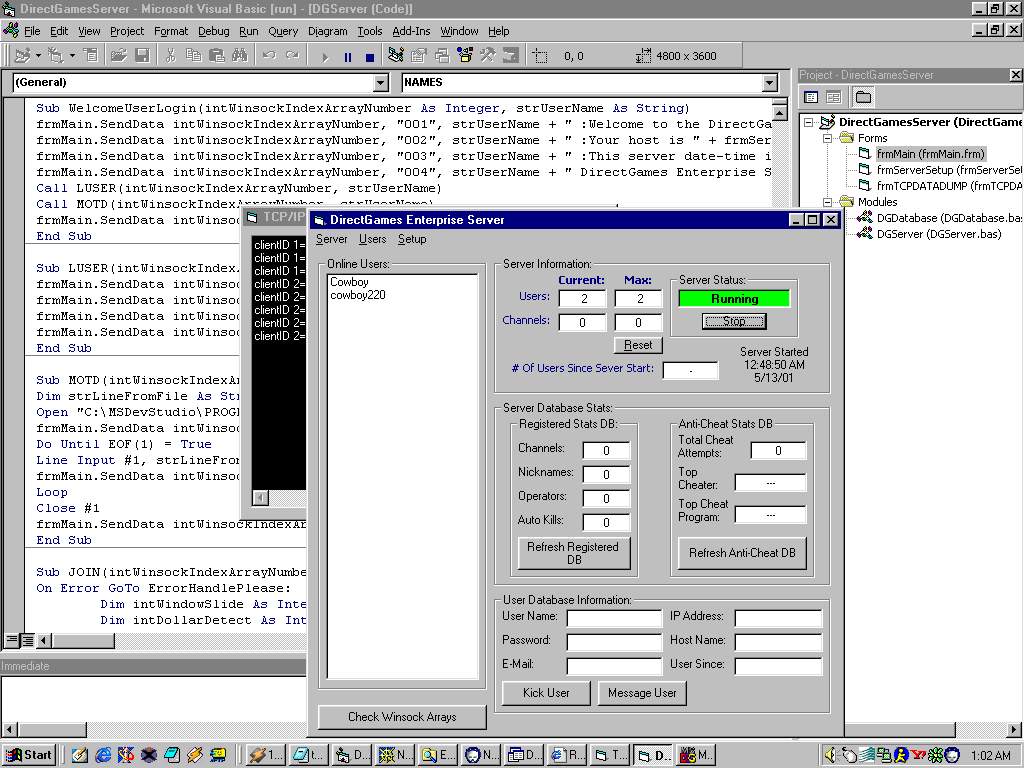Click the Message User button
The height and width of the screenshot is (768, 1024).
(642, 693)
